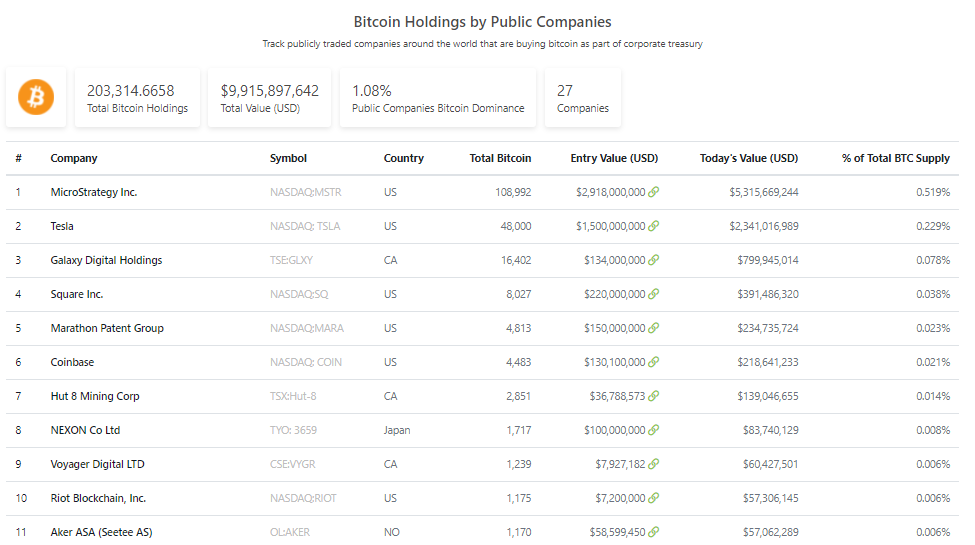
Task: Select the MicroStrategy Inc. company name
Action: (x=94, y=192)
